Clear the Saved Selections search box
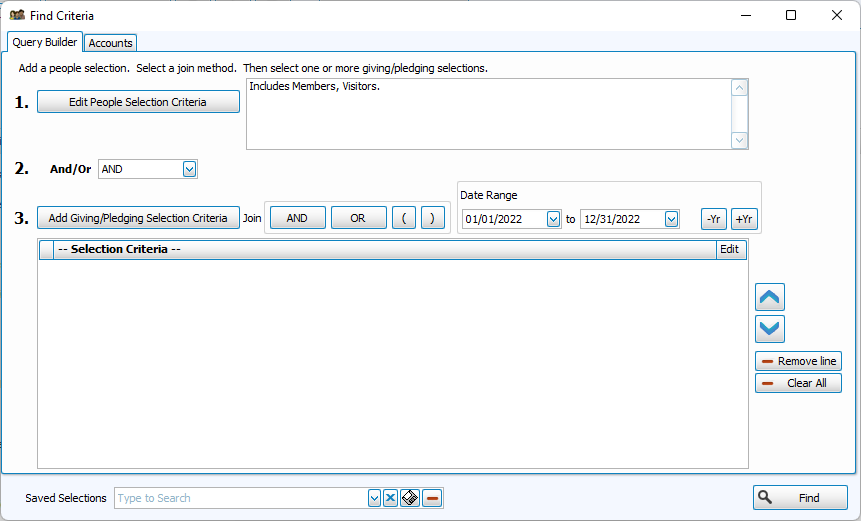Image resolution: width=861 pixels, height=521 pixels. pyautogui.click(x=391, y=498)
